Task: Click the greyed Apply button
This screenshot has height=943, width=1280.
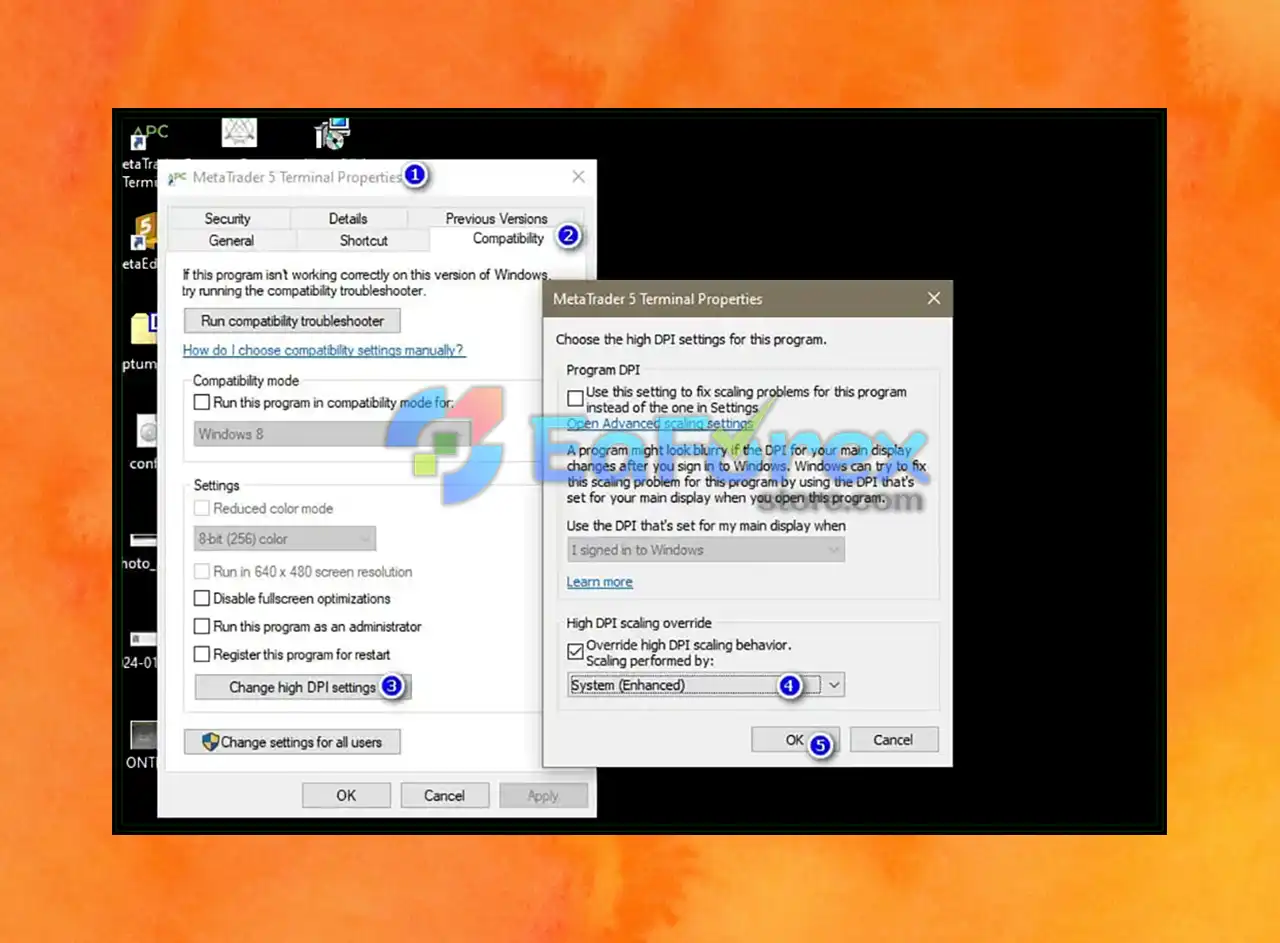Action: pyautogui.click(x=543, y=796)
